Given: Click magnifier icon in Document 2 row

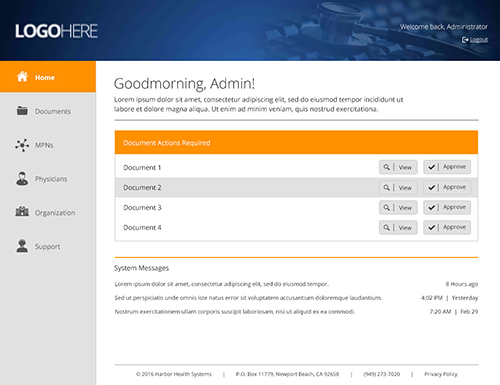Looking at the screenshot, I should coord(386,188).
